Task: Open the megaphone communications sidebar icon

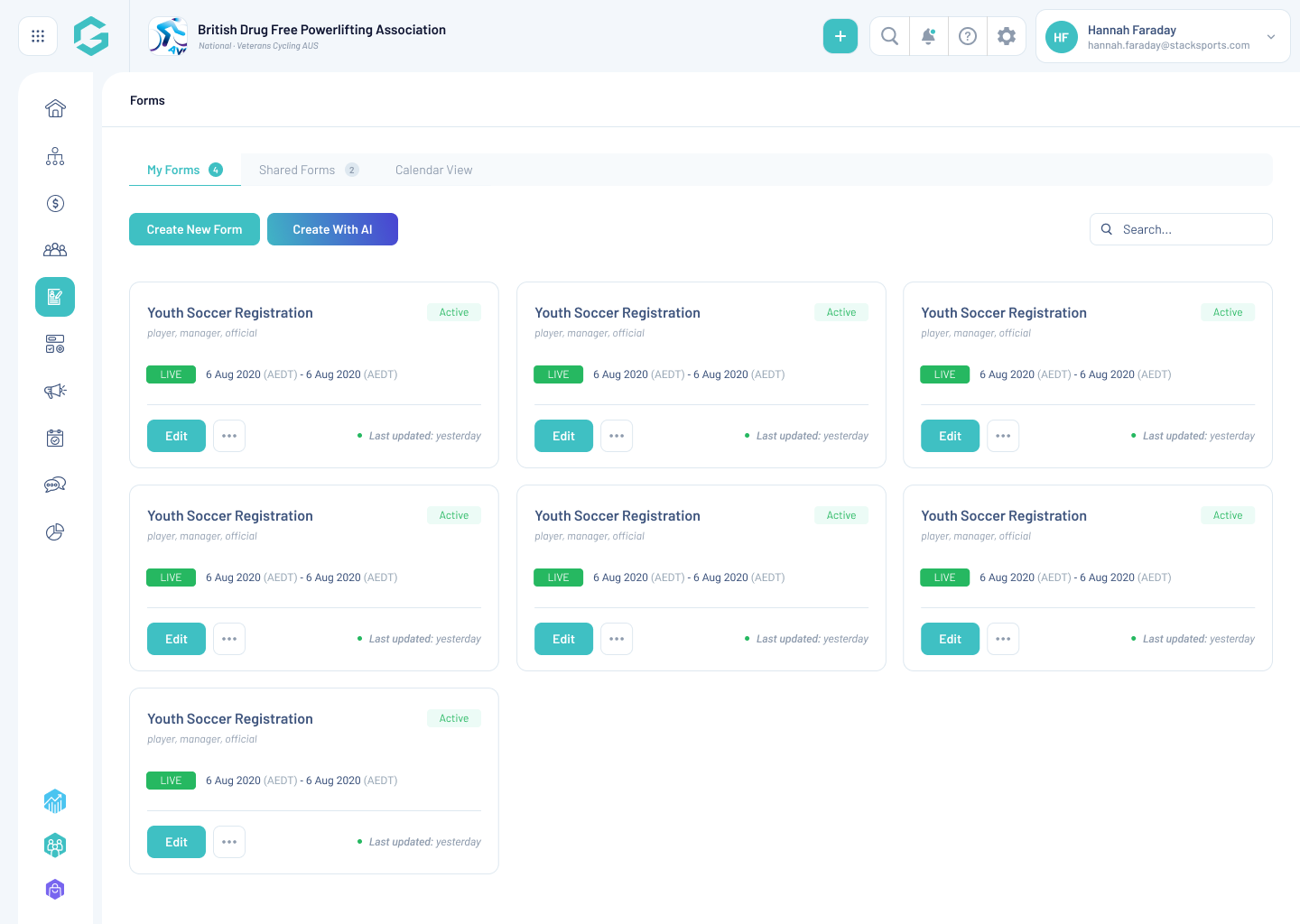Action: (x=55, y=391)
